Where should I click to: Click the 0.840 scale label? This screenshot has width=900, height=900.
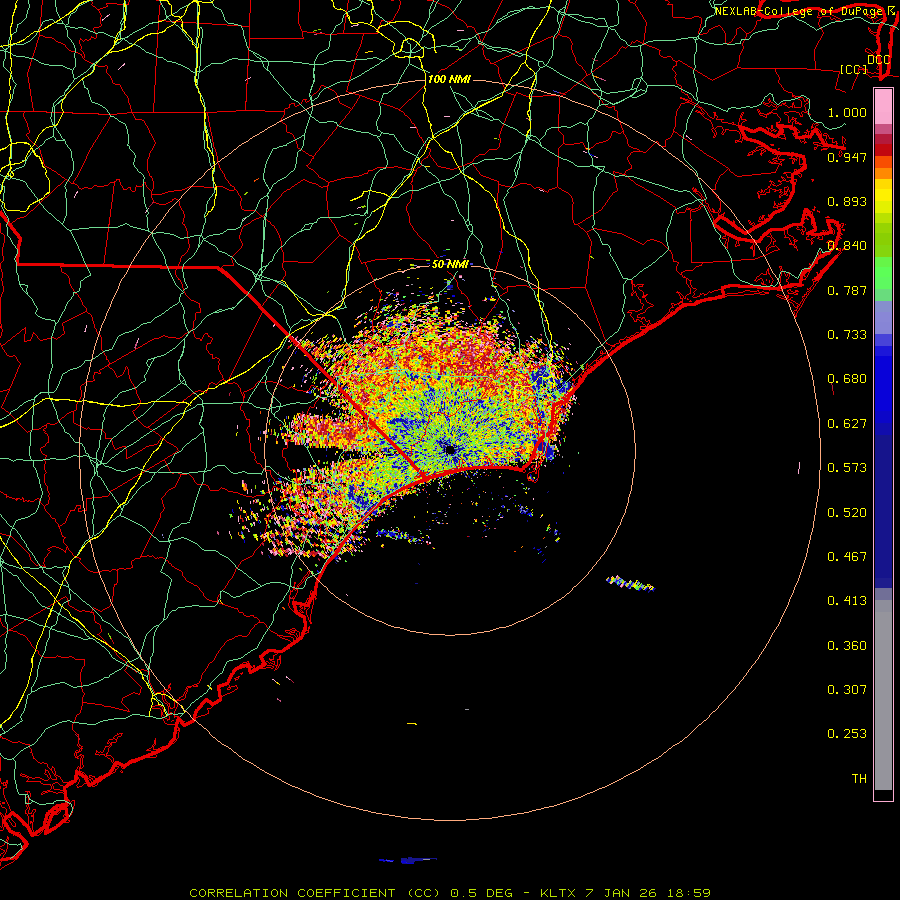pyautogui.click(x=847, y=246)
